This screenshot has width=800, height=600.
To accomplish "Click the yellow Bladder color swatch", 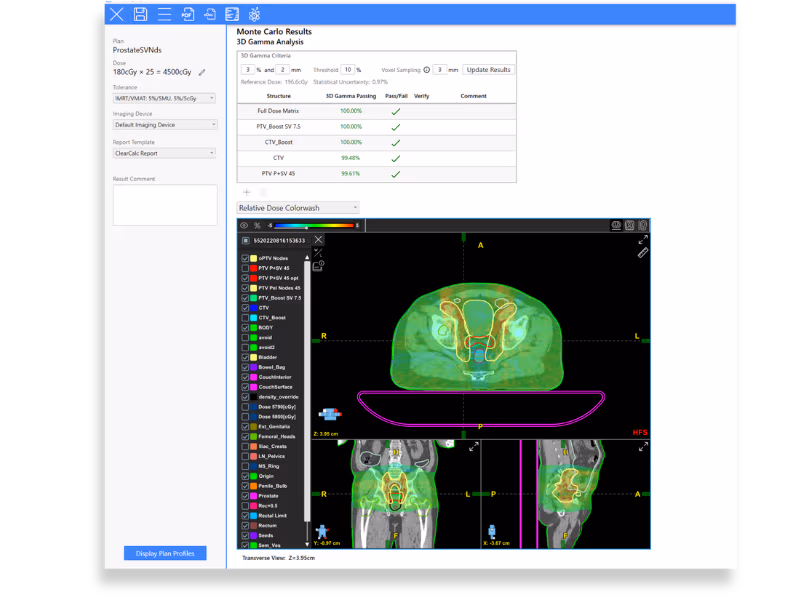I will pos(254,357).
